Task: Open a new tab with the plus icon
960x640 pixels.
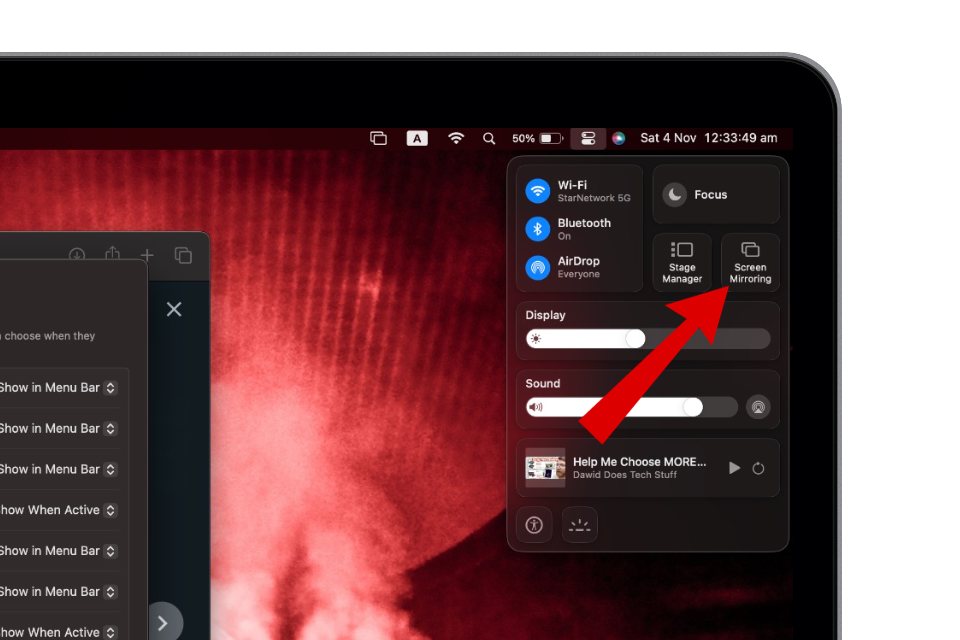Action: tap(147, 255)
